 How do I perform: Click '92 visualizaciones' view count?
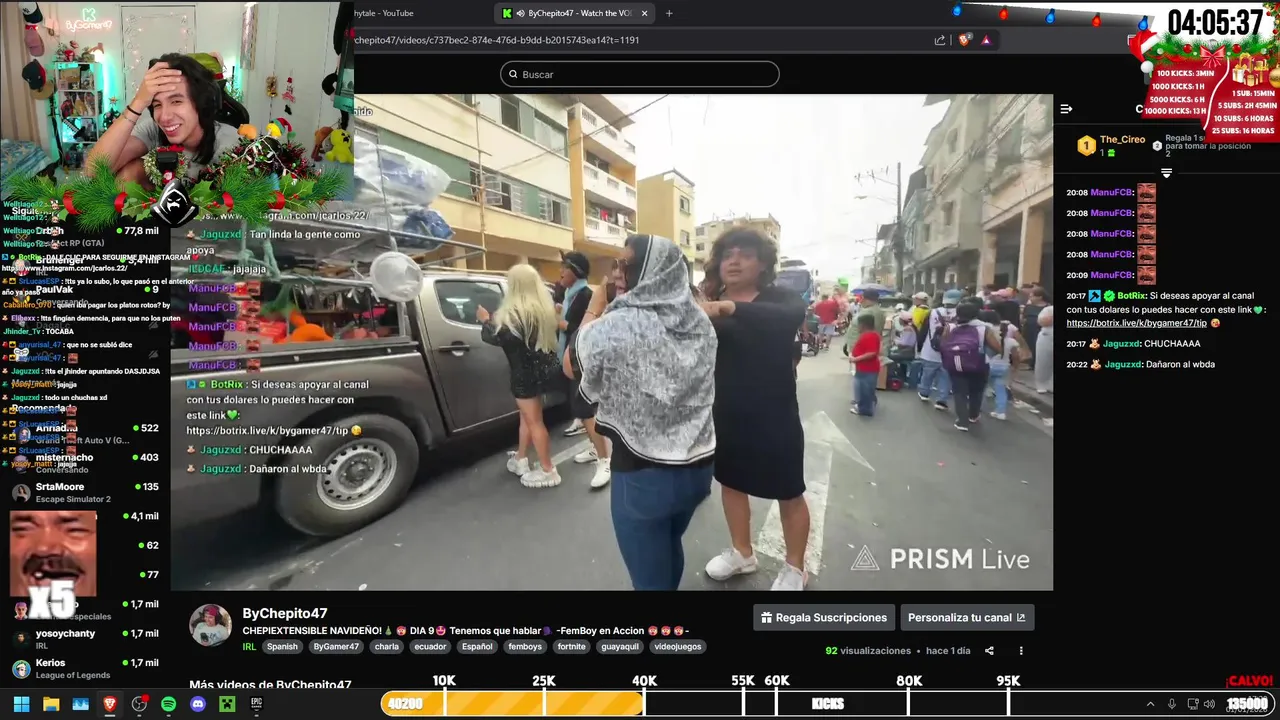click(868, 651)
